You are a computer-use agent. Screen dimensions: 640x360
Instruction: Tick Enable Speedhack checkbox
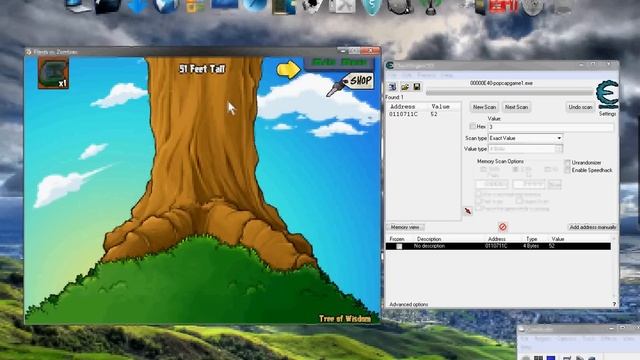click(567, 170)
